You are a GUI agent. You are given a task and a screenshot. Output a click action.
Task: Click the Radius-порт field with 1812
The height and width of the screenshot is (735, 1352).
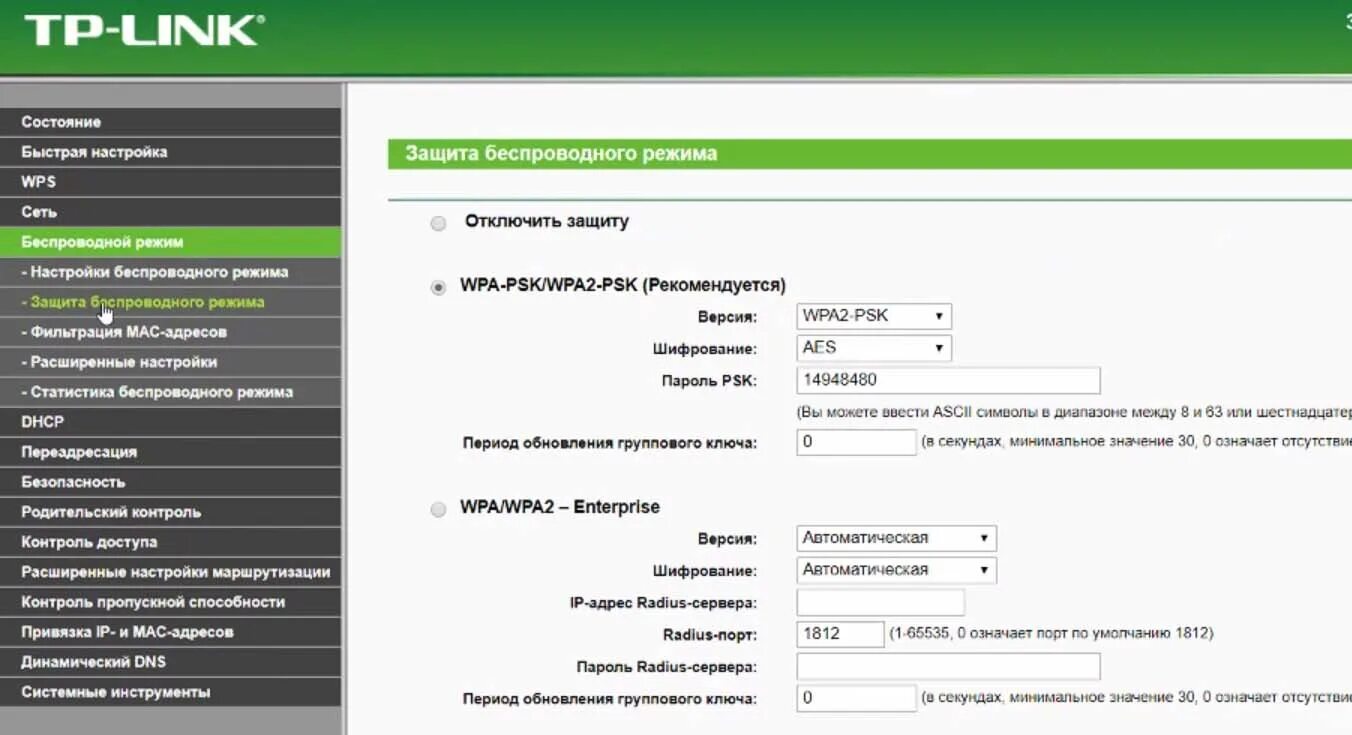coord(840,634)
